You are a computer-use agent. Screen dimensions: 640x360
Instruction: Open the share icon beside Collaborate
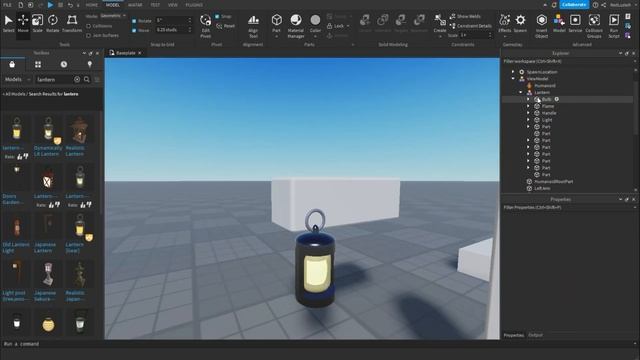coord(603,5)
